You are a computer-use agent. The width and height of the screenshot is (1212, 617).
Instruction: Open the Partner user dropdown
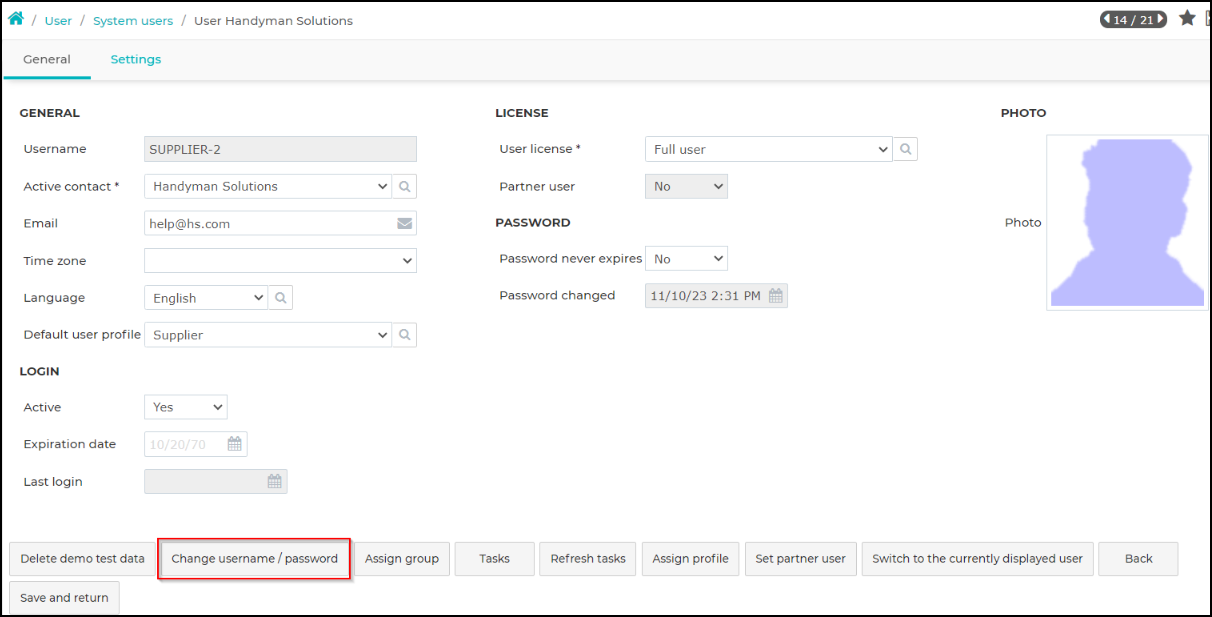point(686,186)
